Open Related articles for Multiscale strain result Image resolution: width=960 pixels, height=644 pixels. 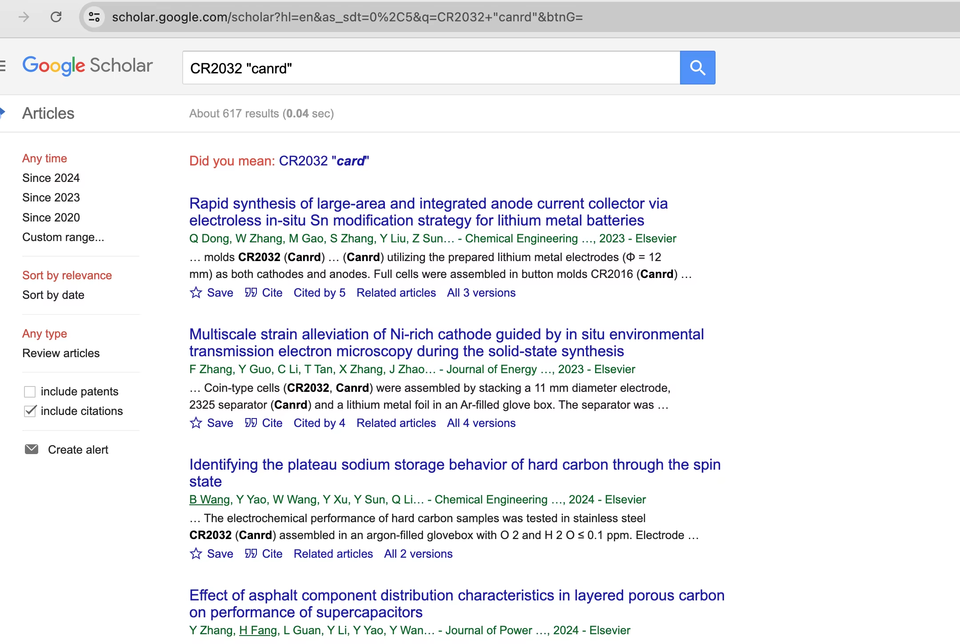tap(396, 423)
